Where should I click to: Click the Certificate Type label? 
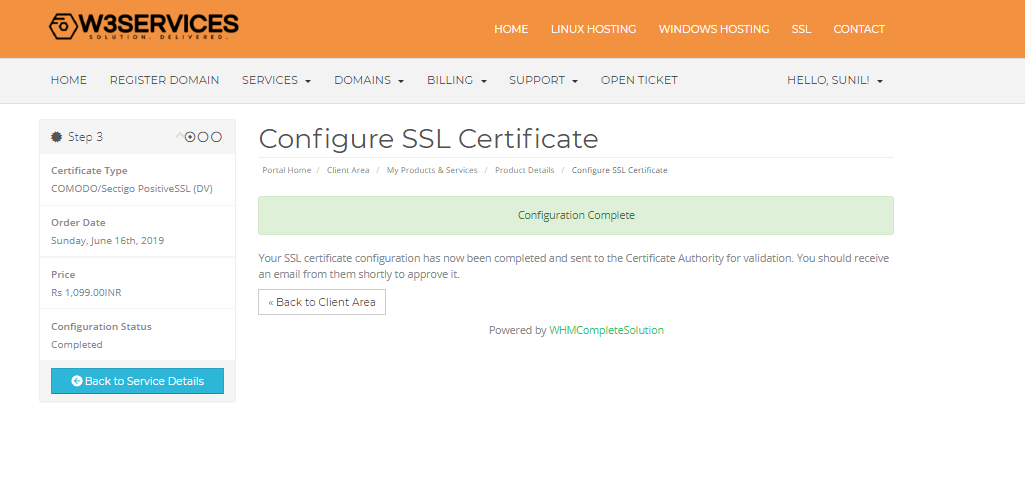[x=89, y=171]
